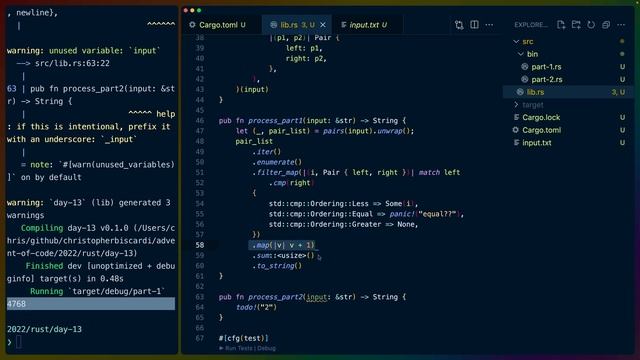The height and width of the screenshot is (360, 640).
Task: Open part-1.rs in the file tree
Action: [546, 67]
